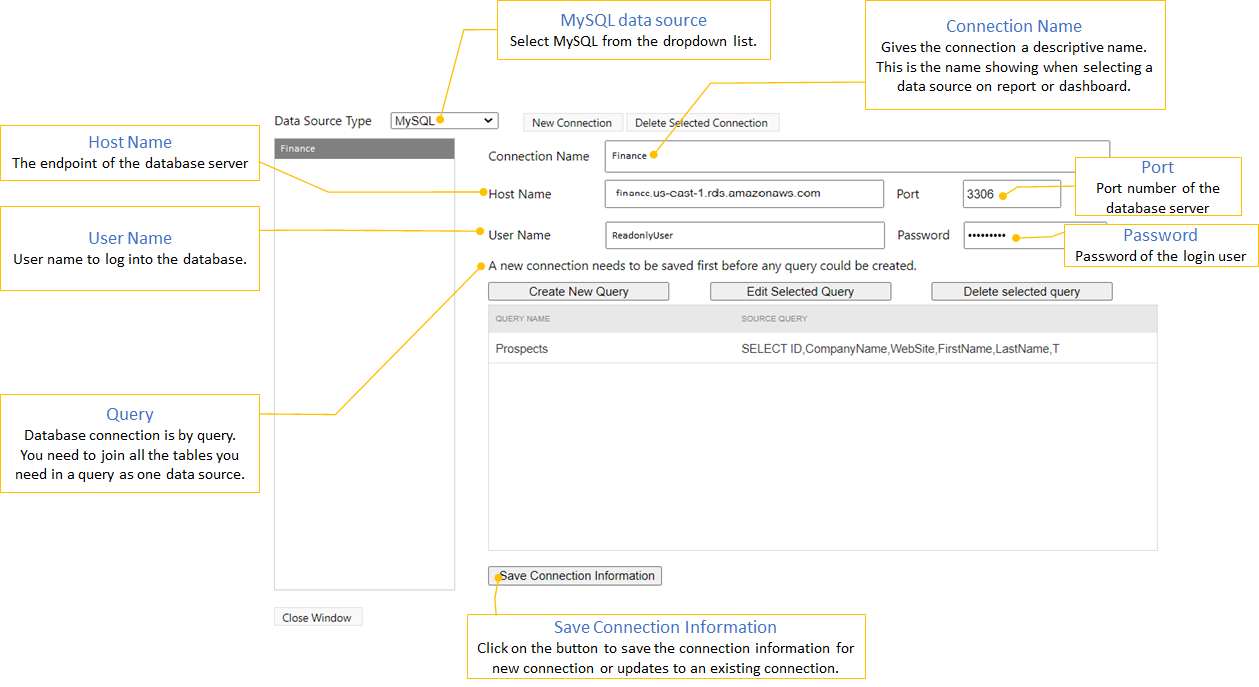The image size is (1259, 687).
Task: Click the Delete selected query button
Action: click(1022, 292)
